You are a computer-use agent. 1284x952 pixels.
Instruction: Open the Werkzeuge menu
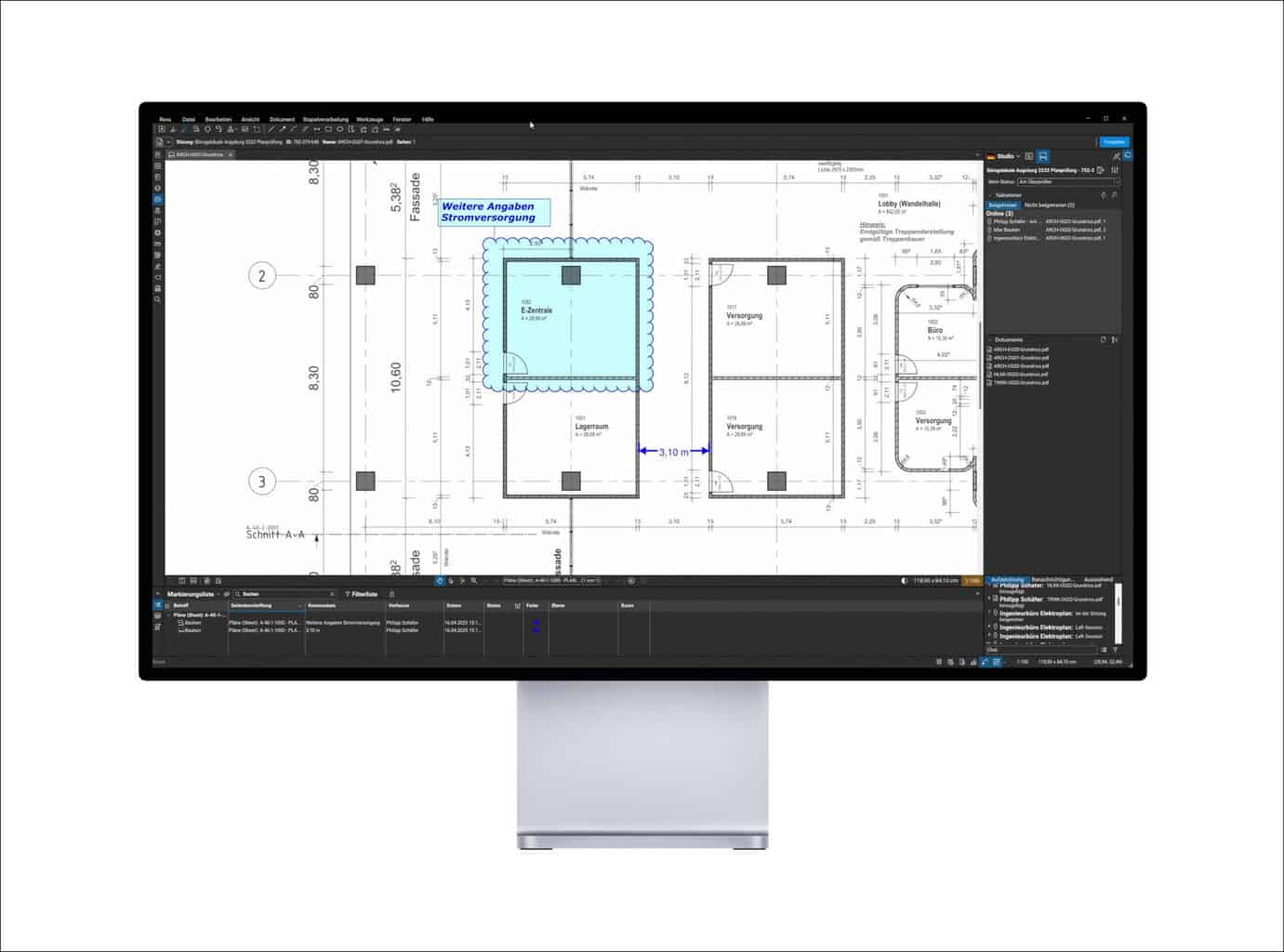tap(369, 119)
